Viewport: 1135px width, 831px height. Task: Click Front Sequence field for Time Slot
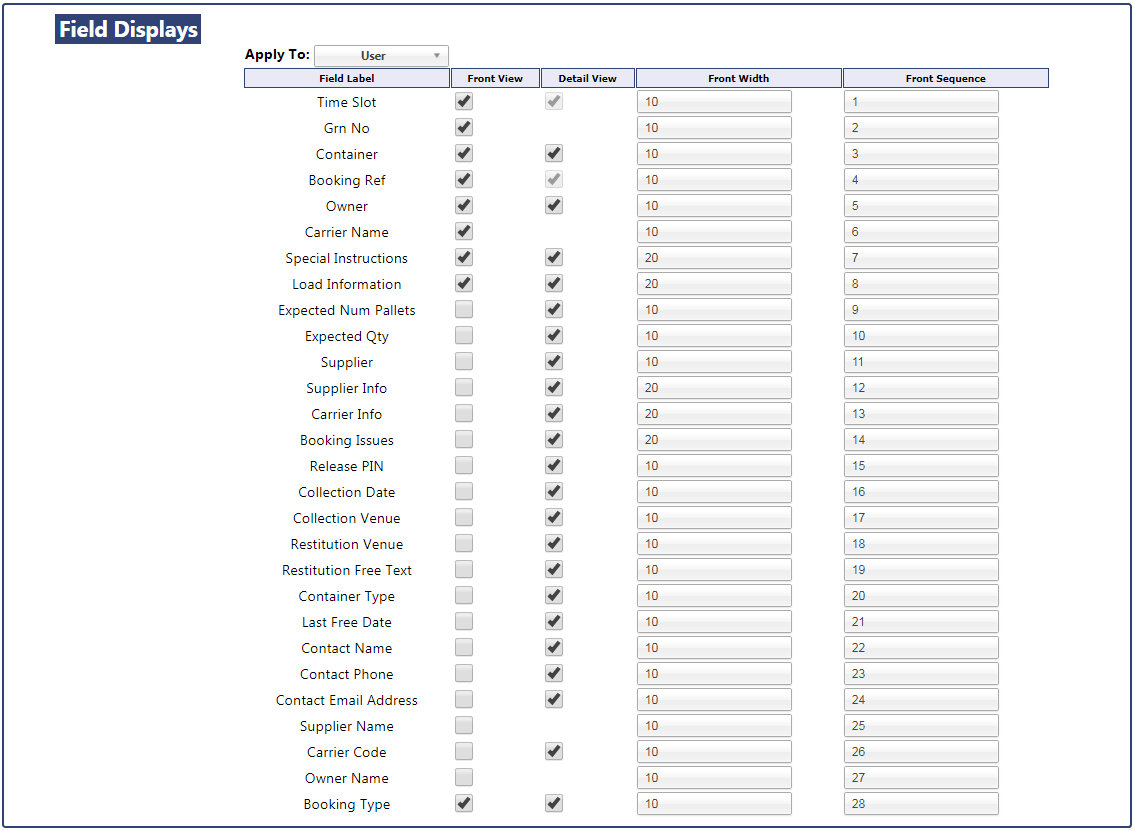pos(921,101)
